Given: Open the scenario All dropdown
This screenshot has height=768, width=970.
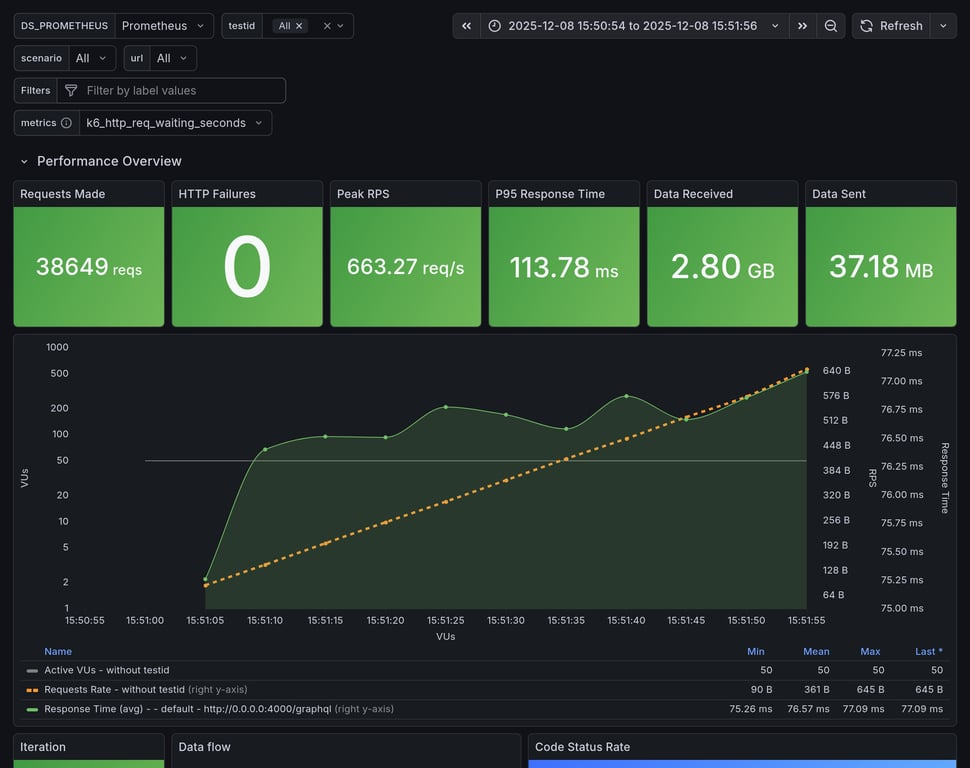Looking at the screenshot, I should pos(91,57).
